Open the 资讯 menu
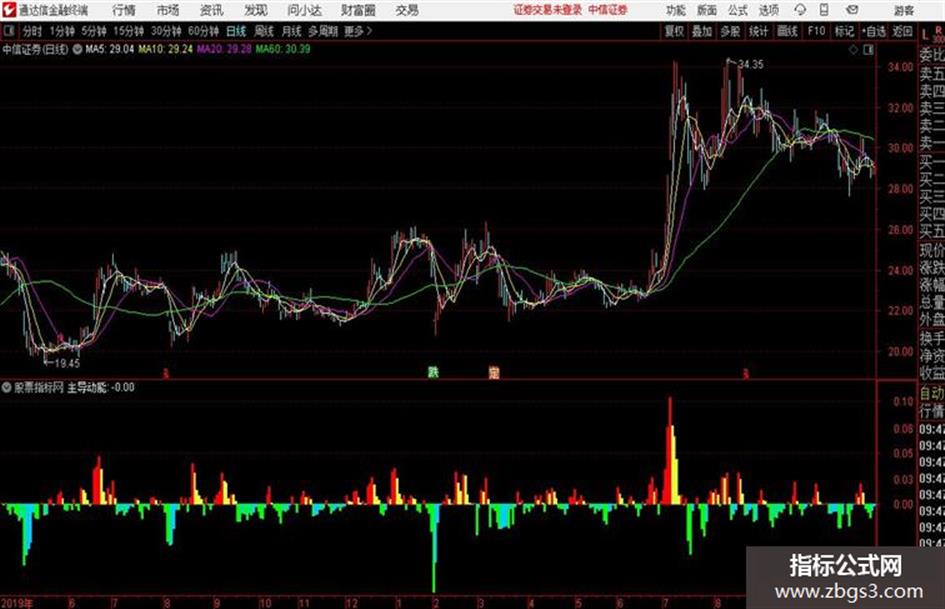Screen dimensions: 945x609 point(211,10)
